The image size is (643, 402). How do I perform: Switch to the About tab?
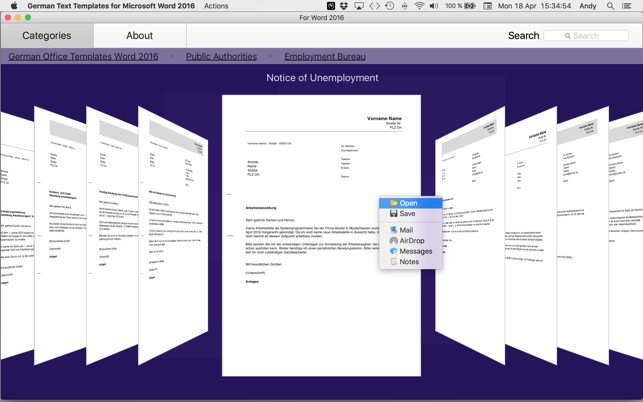point(139,36)
